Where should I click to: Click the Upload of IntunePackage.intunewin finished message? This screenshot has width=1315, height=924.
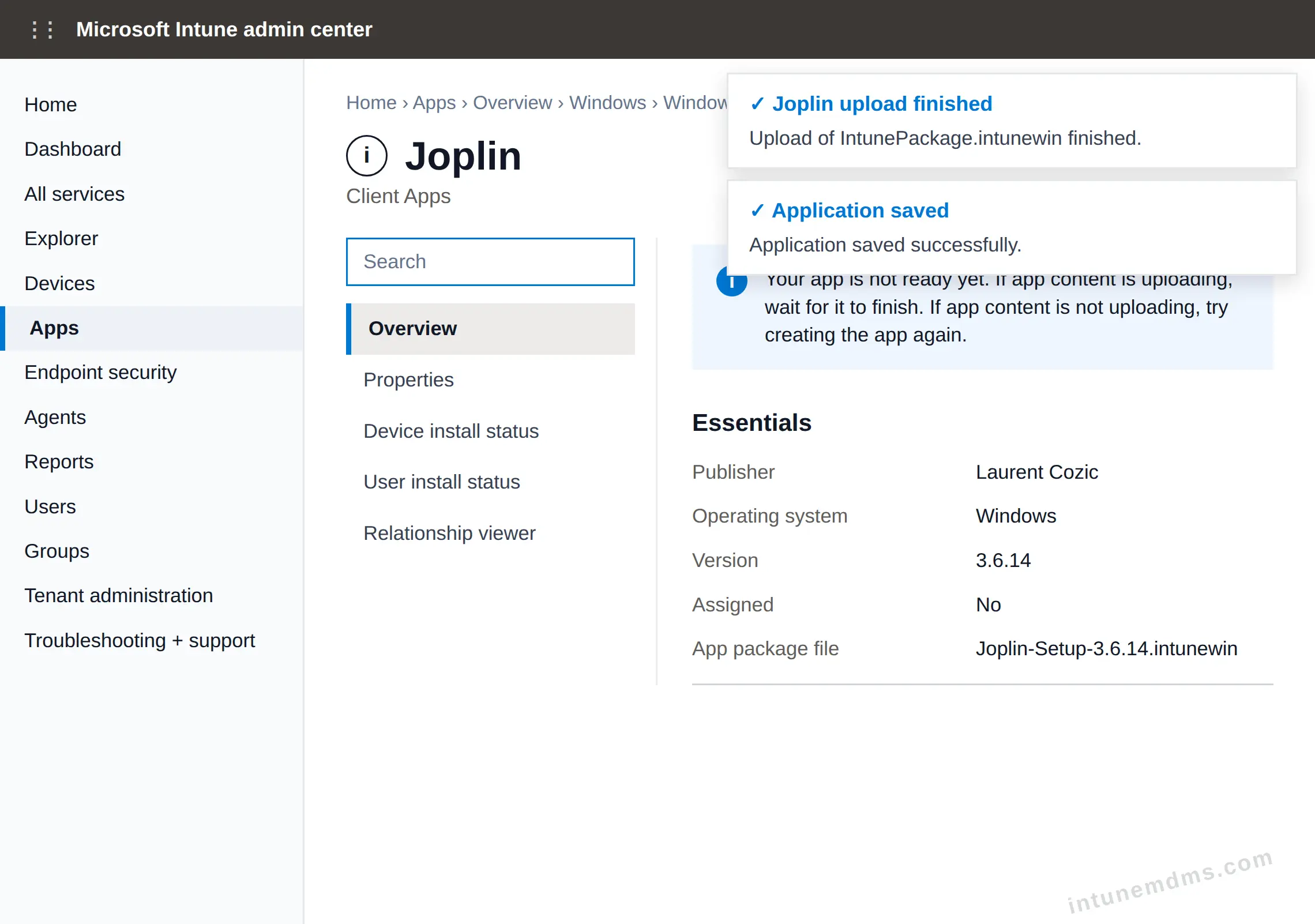point(945,138)
